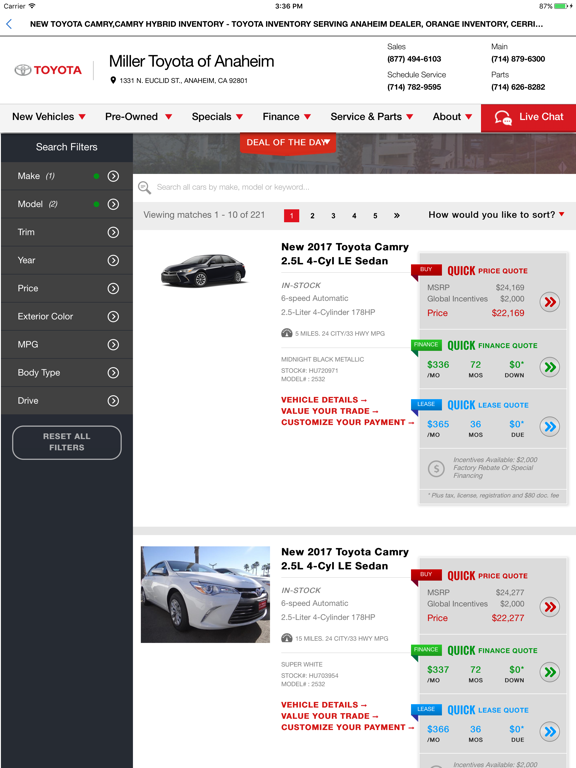Click the Miller Toyota of Anaheim title
576x768 pixels.
tap(192, 62)
